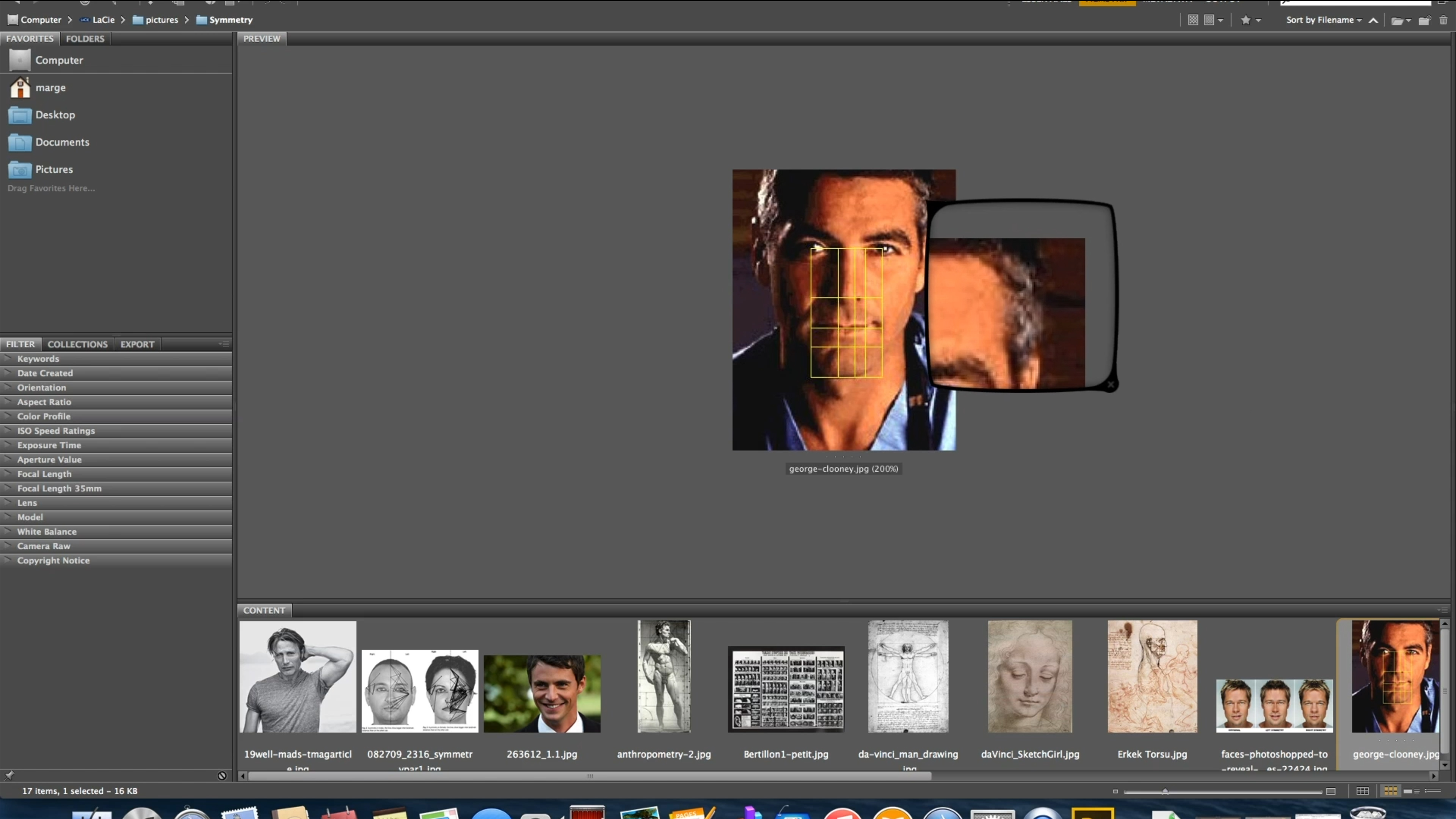Image resolution: width=1456 pixels, height=819 pixels.
Task: Click the delete item trash icon
Action: [x=1443, y=20]
